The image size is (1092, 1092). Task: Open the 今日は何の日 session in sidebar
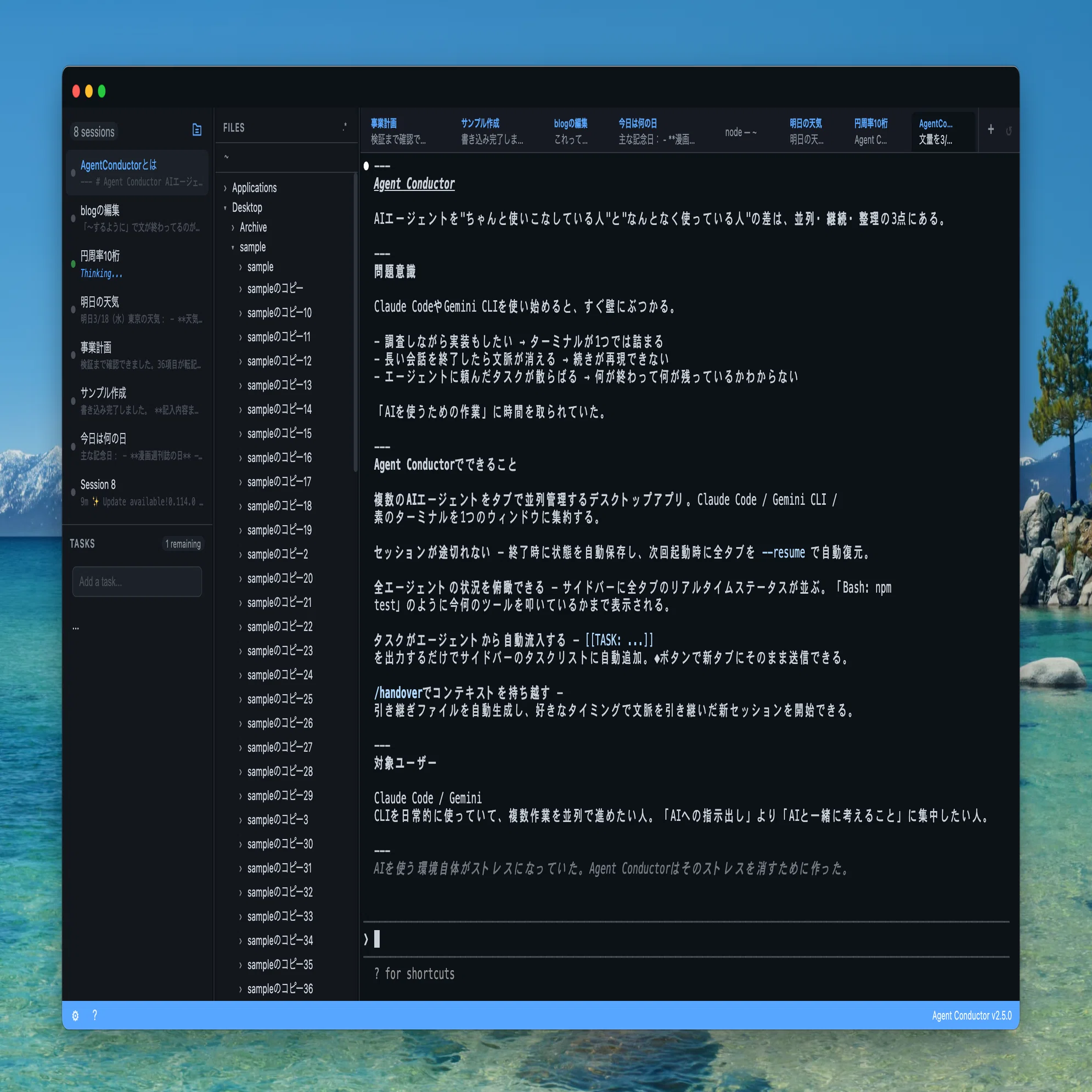pos(137,447)
